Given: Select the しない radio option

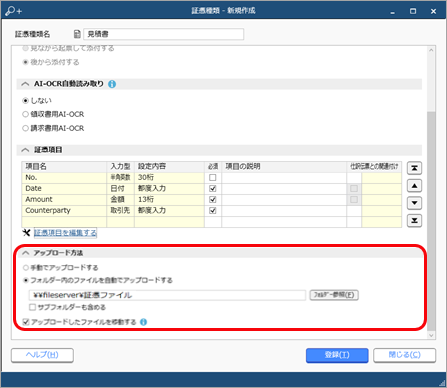Looking at the screenshot, I should click(x=25, y=100).
